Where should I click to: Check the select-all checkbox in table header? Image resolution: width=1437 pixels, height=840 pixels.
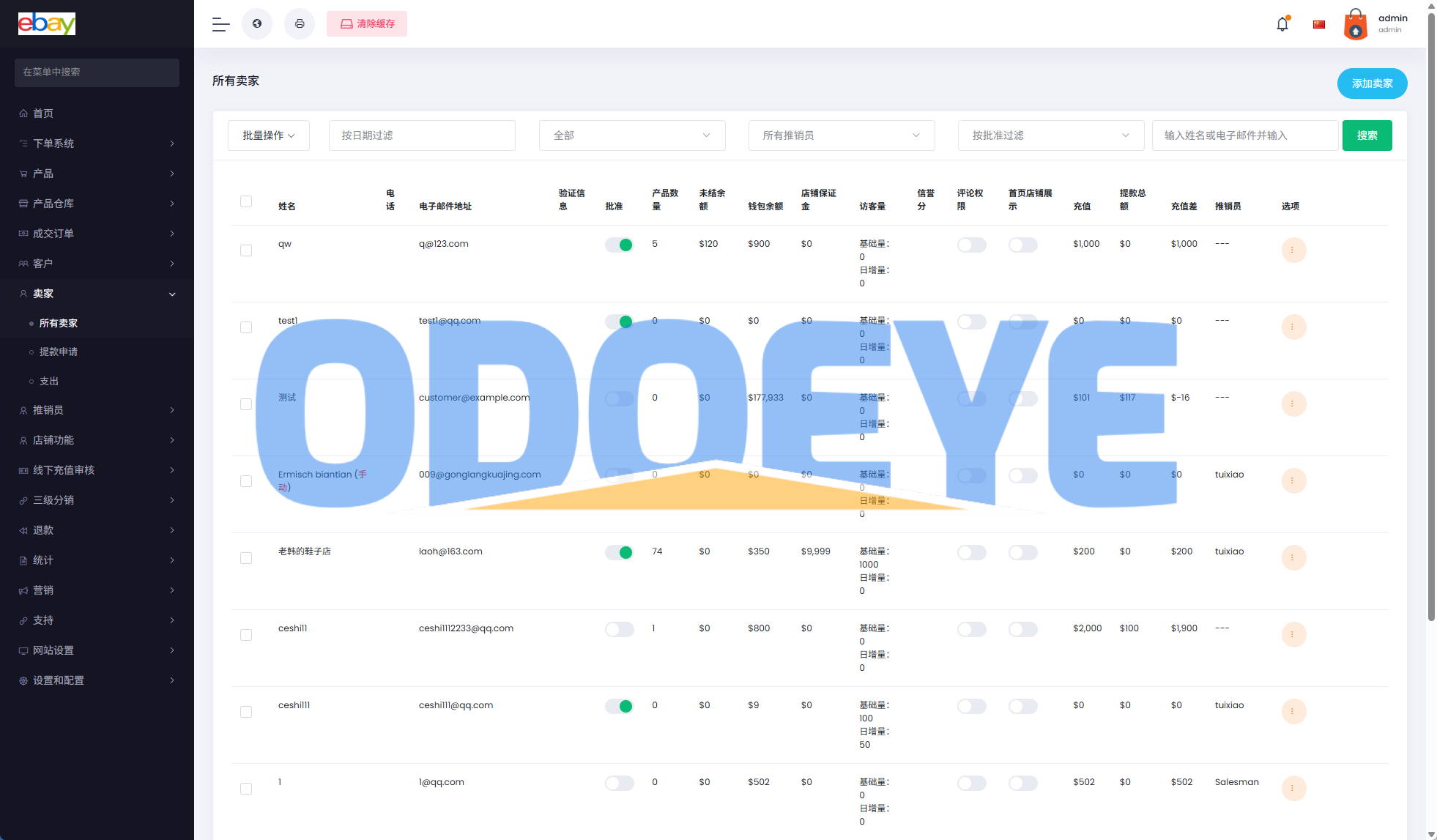pos(246,201)
